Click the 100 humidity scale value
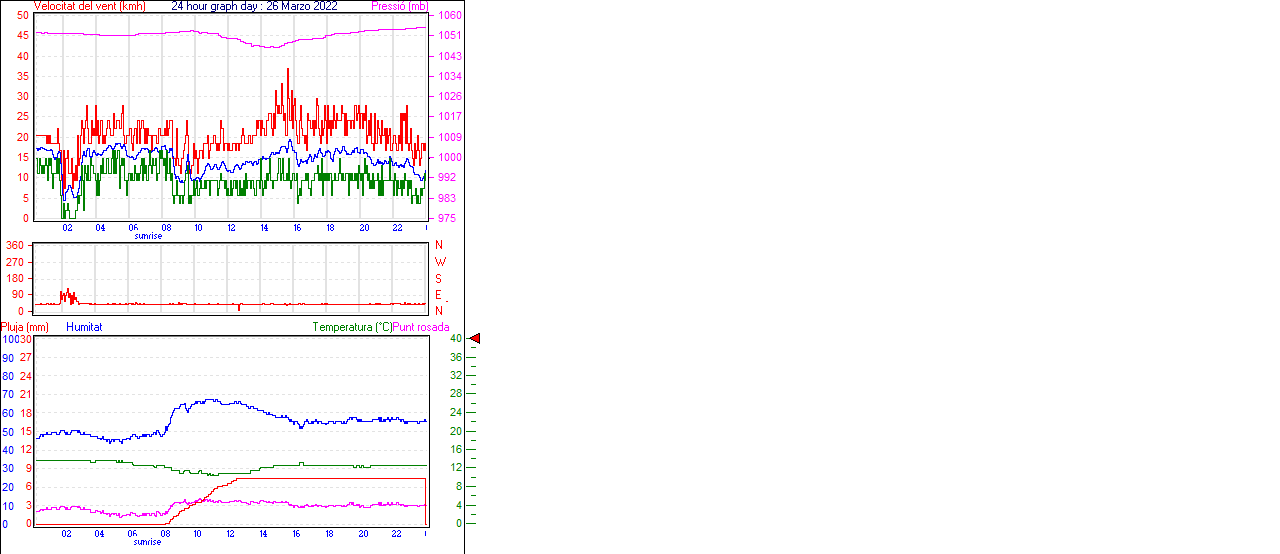This screenshot has height=554, width=1280. tap(8, 339)
